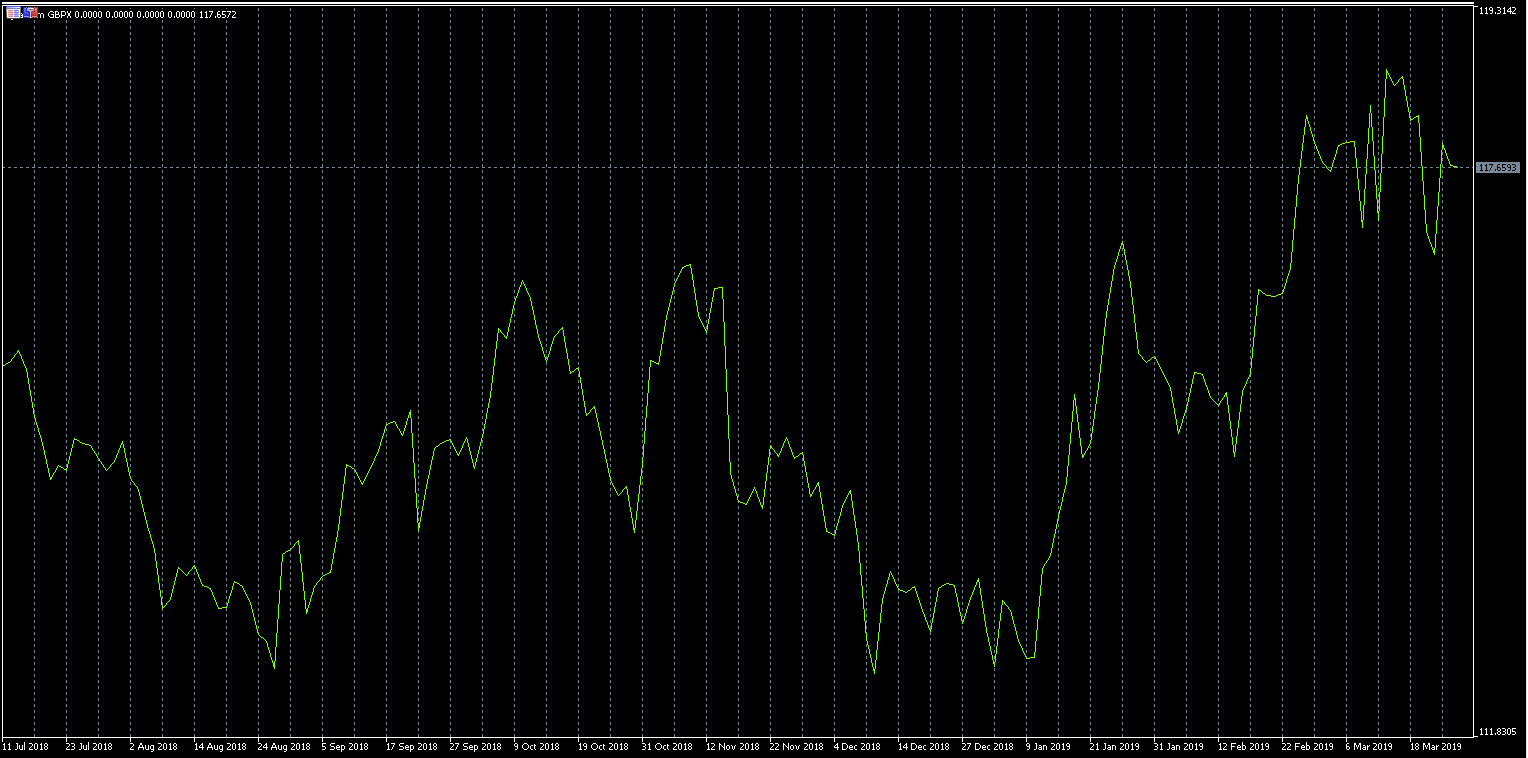The width and height of the screenshot is (1528, 758).
Task: Select the 4 Dec 2018 date label
Action: pos(857,747)
